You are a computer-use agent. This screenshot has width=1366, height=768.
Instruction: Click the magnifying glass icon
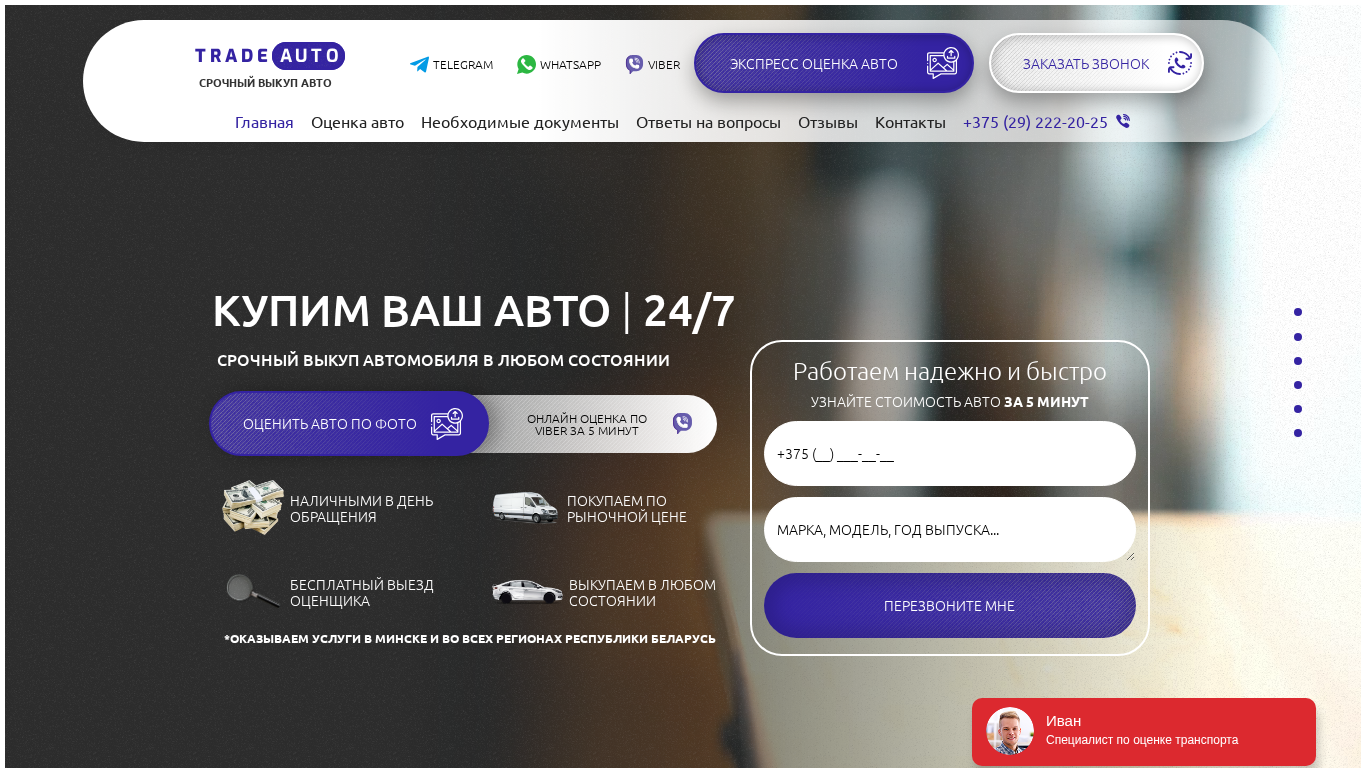(x=252, y=591)
